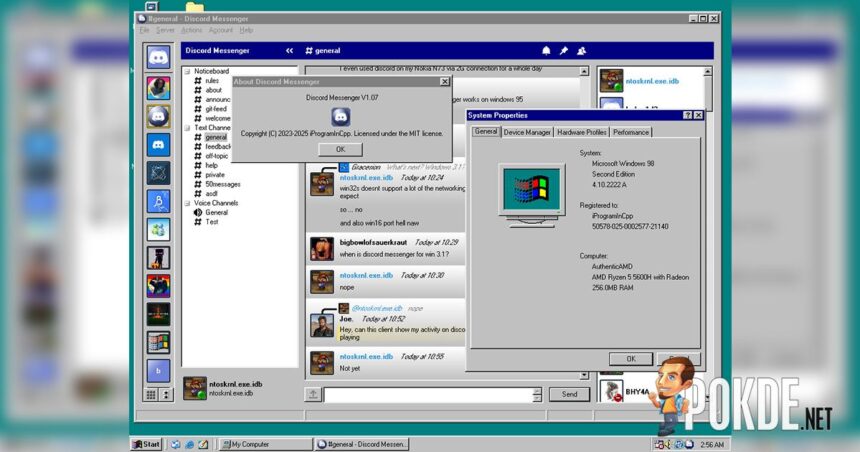Screen dimensions: 860x452
Task: Open the Windows flag logo server icon
Action: tap(159, 342)
